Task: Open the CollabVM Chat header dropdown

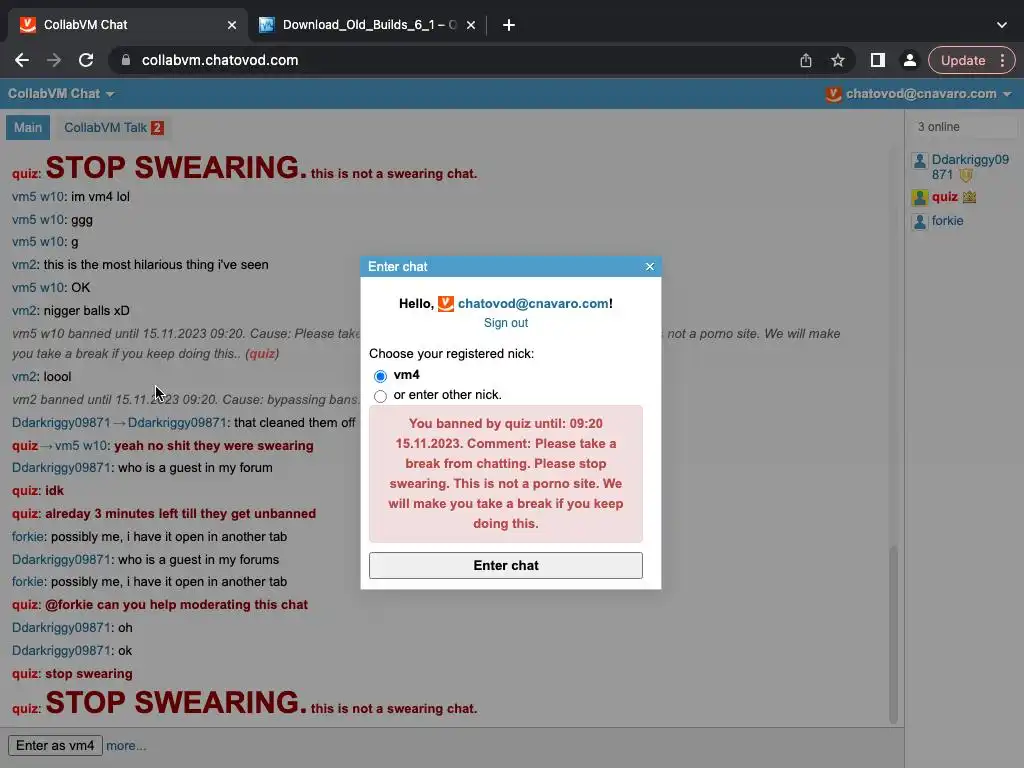Action: point(61,93)
